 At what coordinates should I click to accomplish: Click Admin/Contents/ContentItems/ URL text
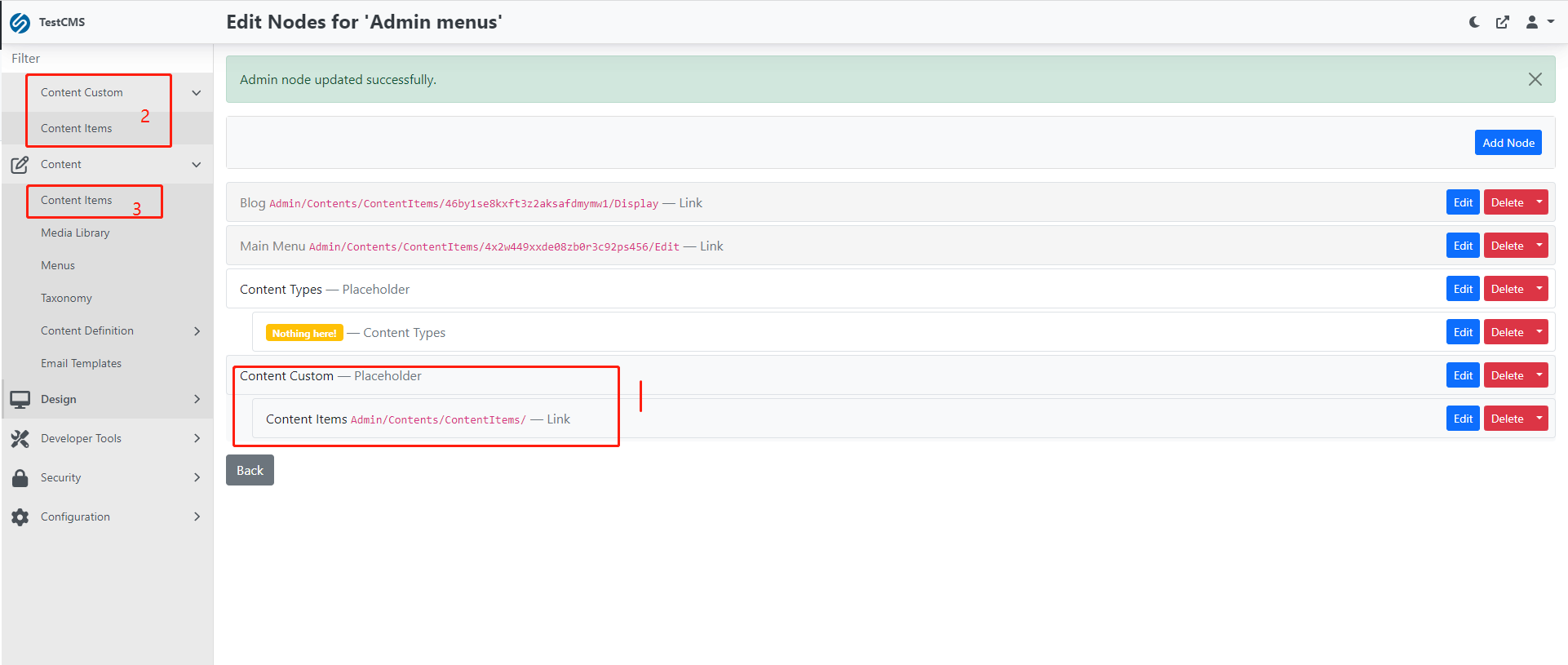[x=438, y=419]
